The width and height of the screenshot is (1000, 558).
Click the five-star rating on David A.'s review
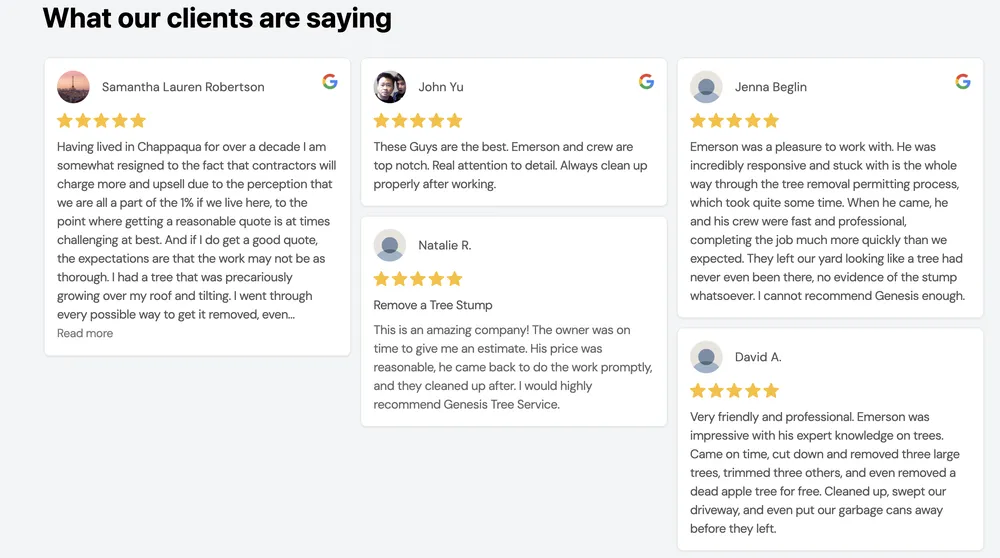pyautogui.click(x=734, y=391)
